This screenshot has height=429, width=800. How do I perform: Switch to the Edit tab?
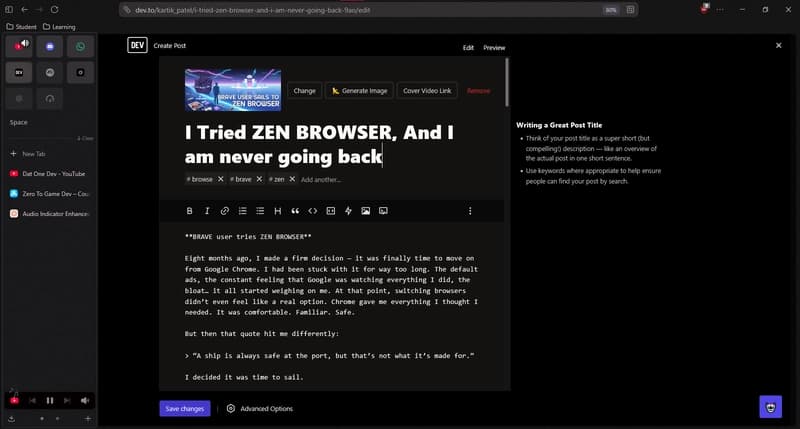[x=468, y=47]
